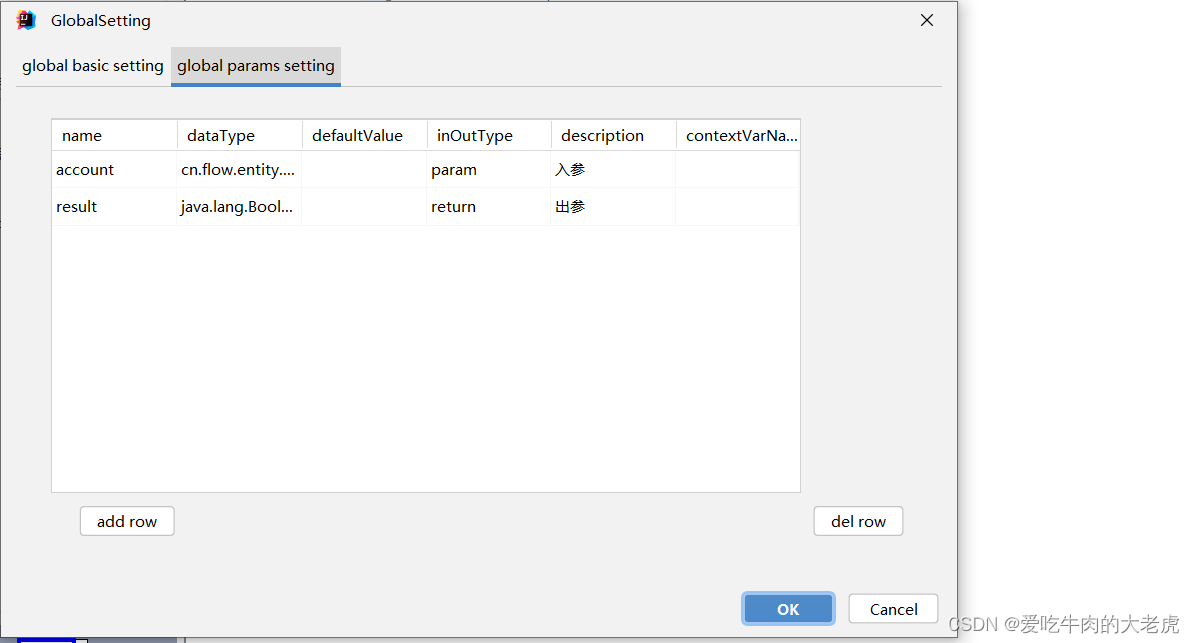Select the global params setting tab
This screenshot has width=1194, height=643.
[x=255, y=65]
